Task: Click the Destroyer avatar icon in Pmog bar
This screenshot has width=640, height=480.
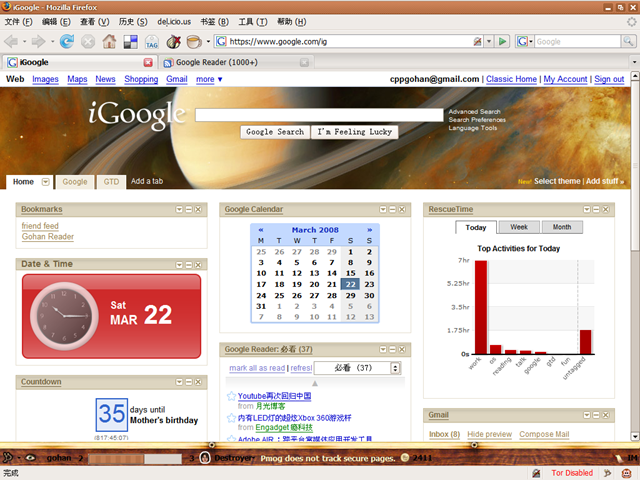Action: click(x=205, y=458)
